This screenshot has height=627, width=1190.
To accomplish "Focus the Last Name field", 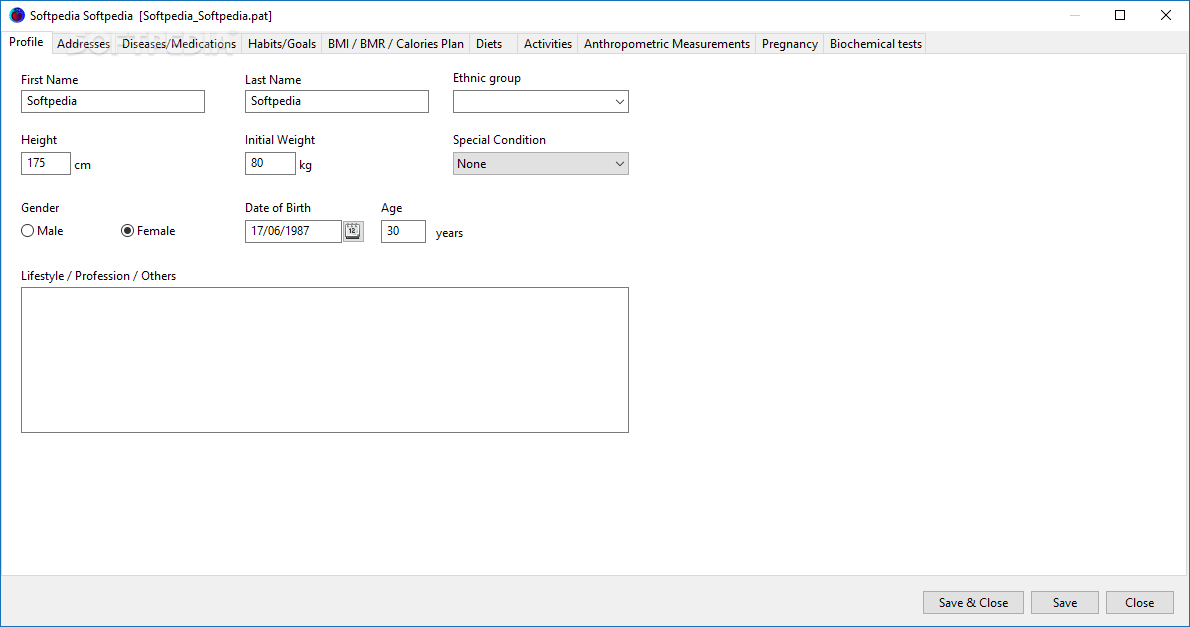I will point(337,102).
